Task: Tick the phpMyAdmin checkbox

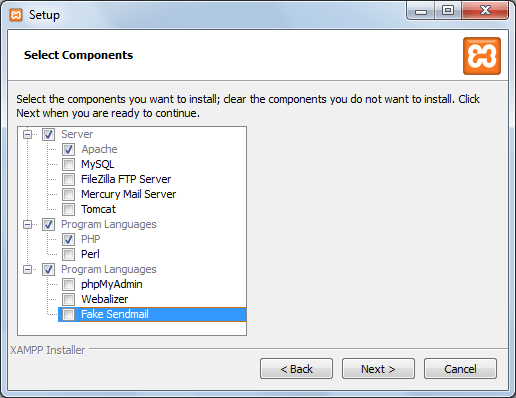Action: pyautogui.click(x=69, y=284)
